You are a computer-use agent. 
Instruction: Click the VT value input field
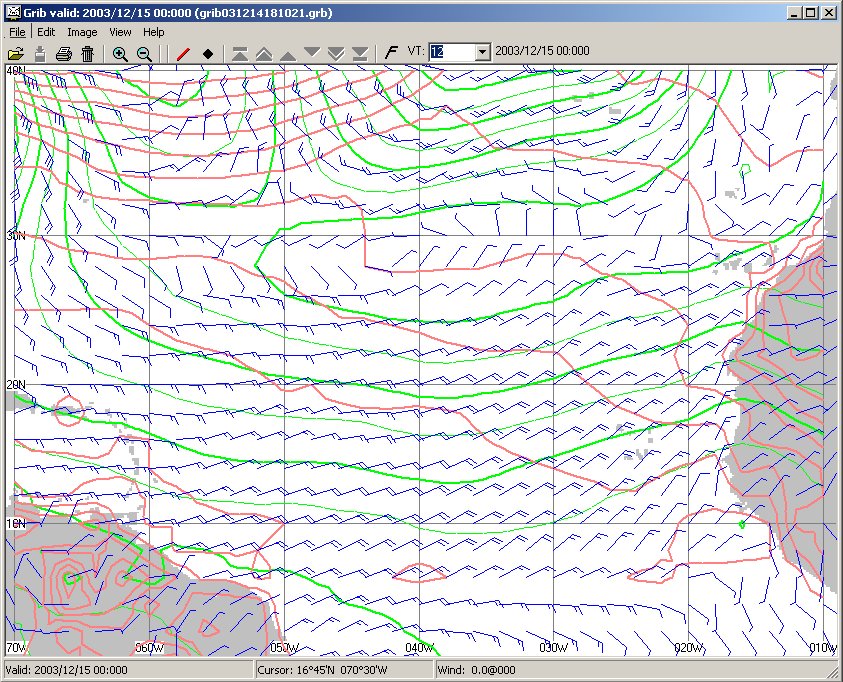[451, 52]
